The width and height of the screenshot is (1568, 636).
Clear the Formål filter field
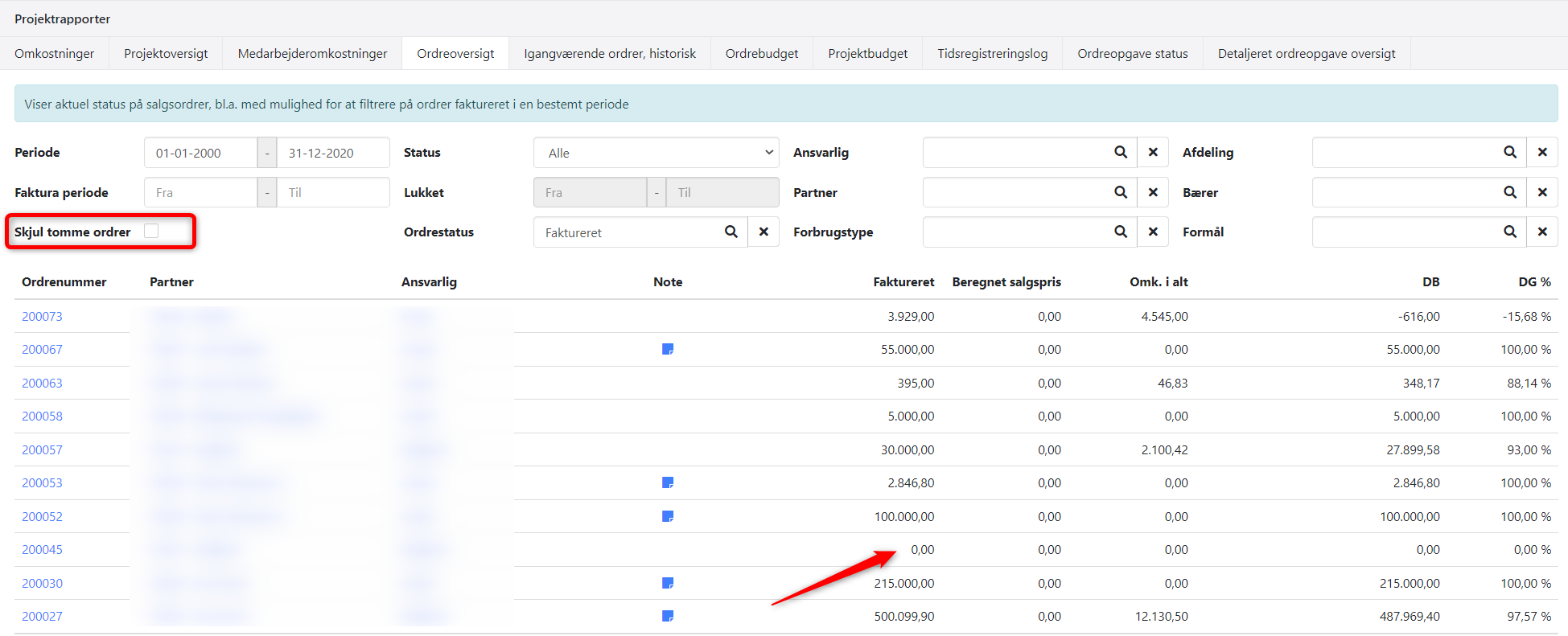(x=1542, y=232)
